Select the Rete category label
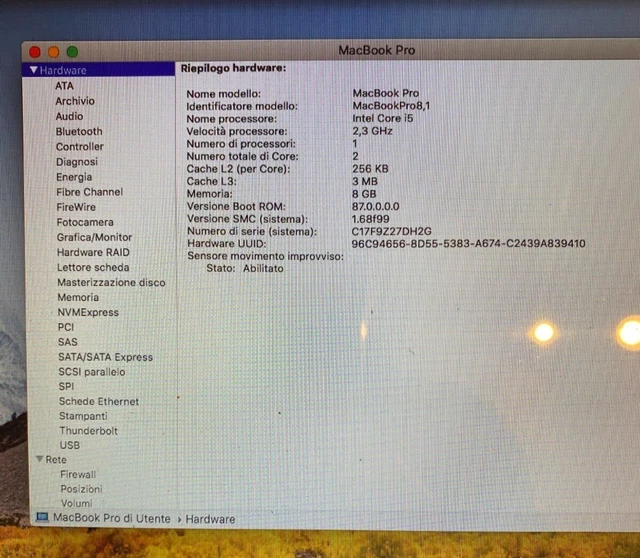 coord(56,460)
